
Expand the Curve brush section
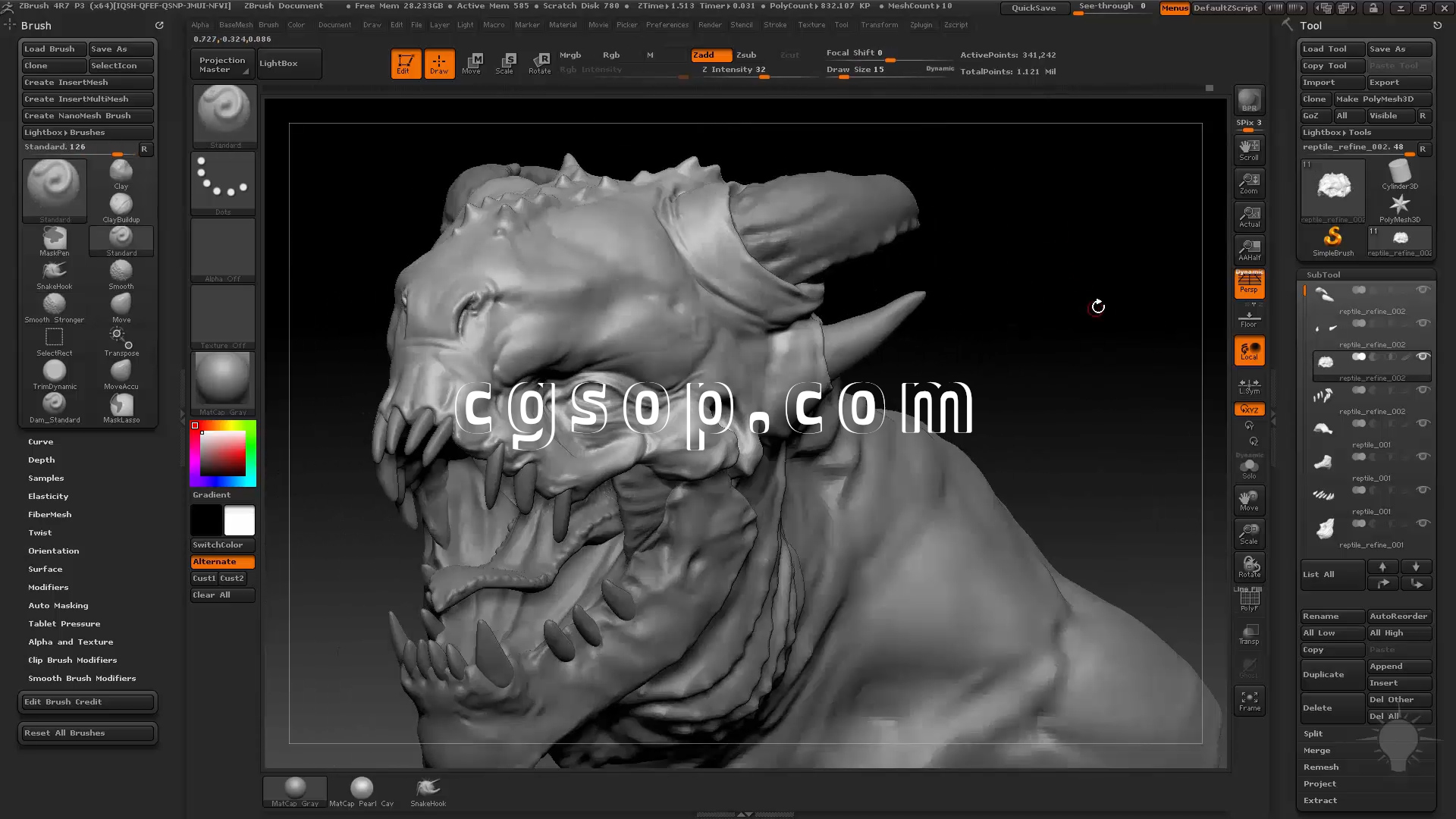click(41, 441)
